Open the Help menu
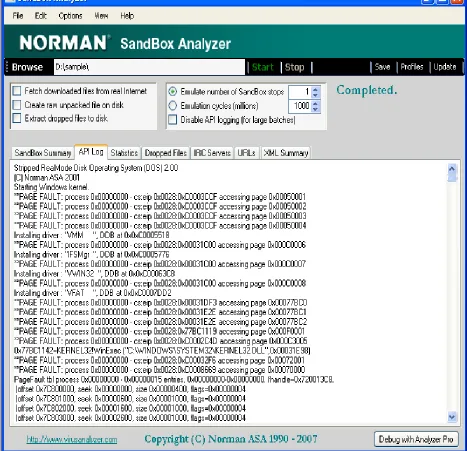The width and height of the screenshot is (467, 451). 127,16
